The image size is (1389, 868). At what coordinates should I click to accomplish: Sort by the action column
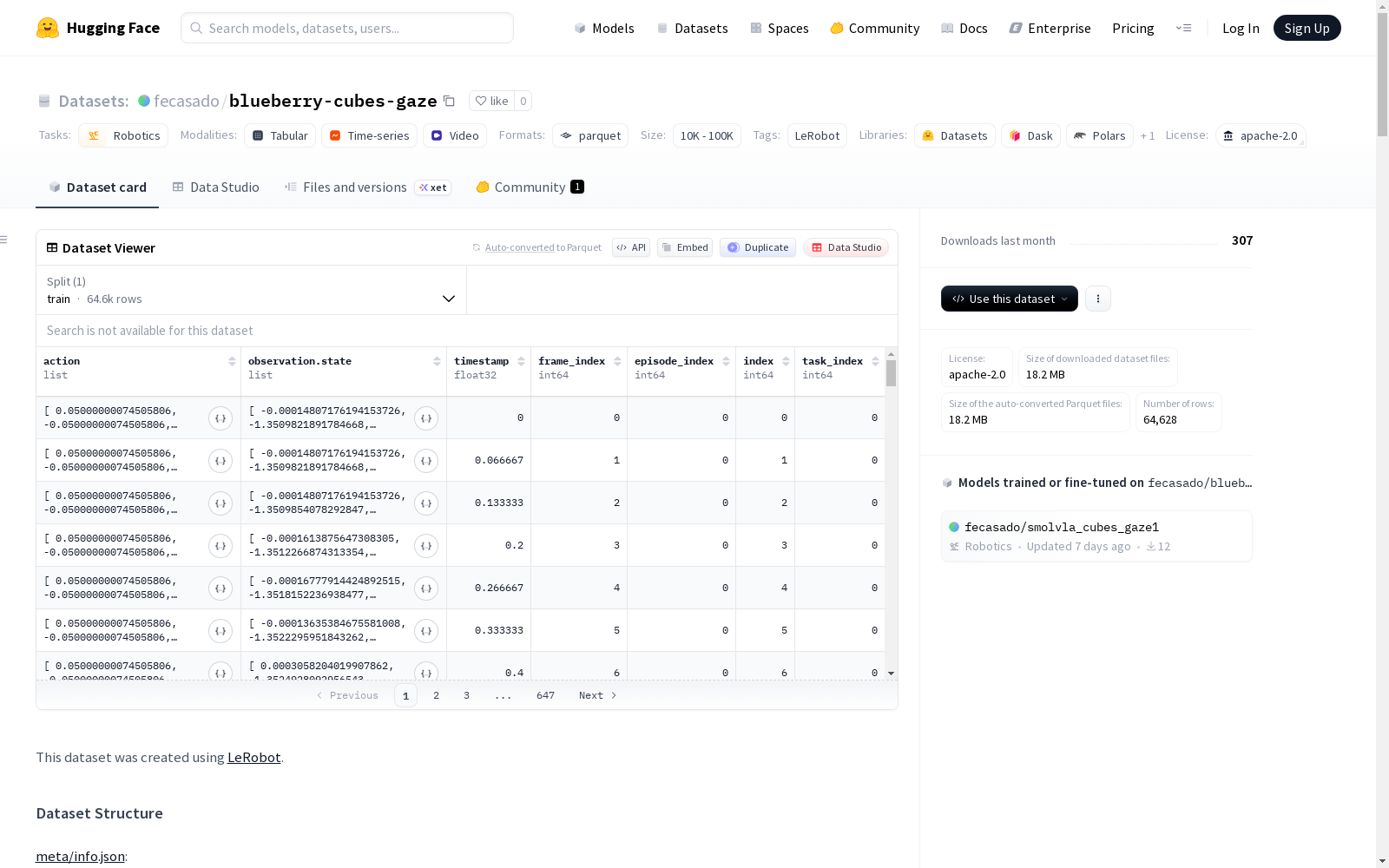point(232,361)
